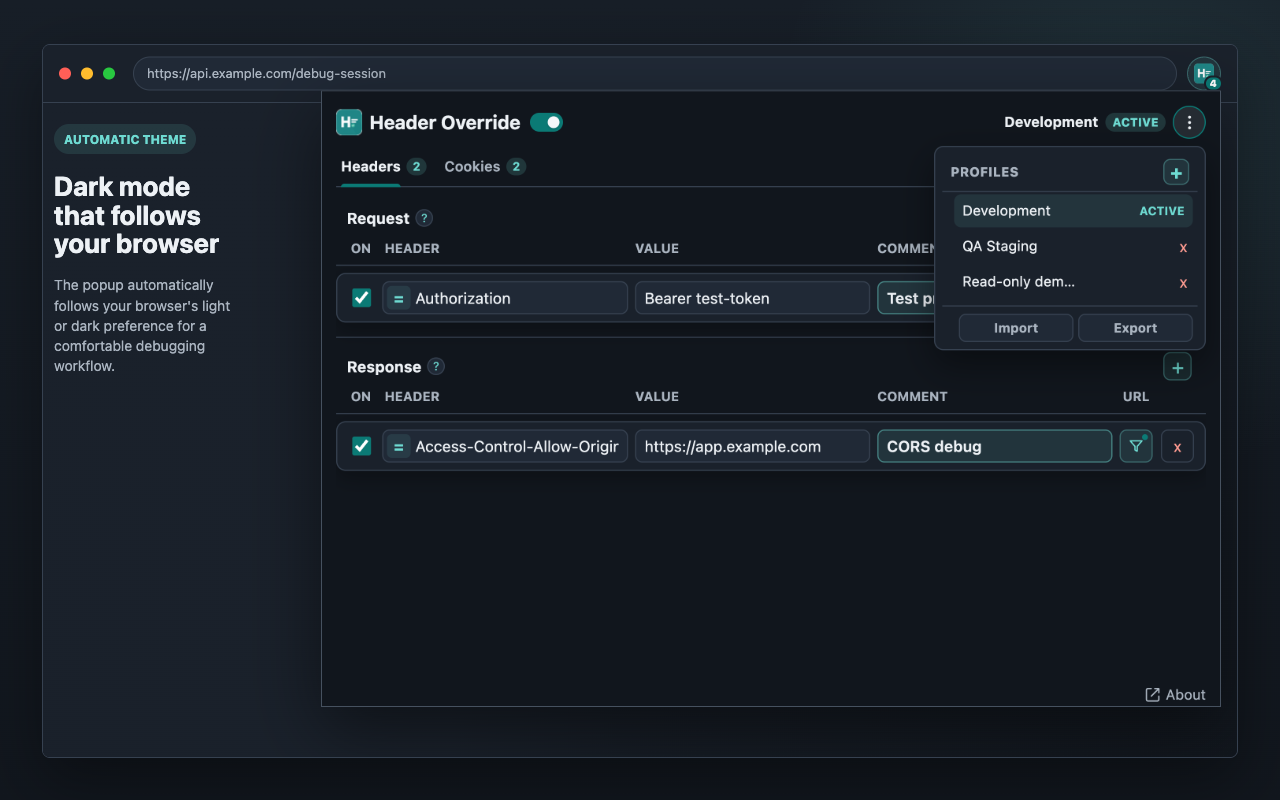Change operation mode of Authorization header
This screenshot has height=800, width=1280.
point(398,298)
